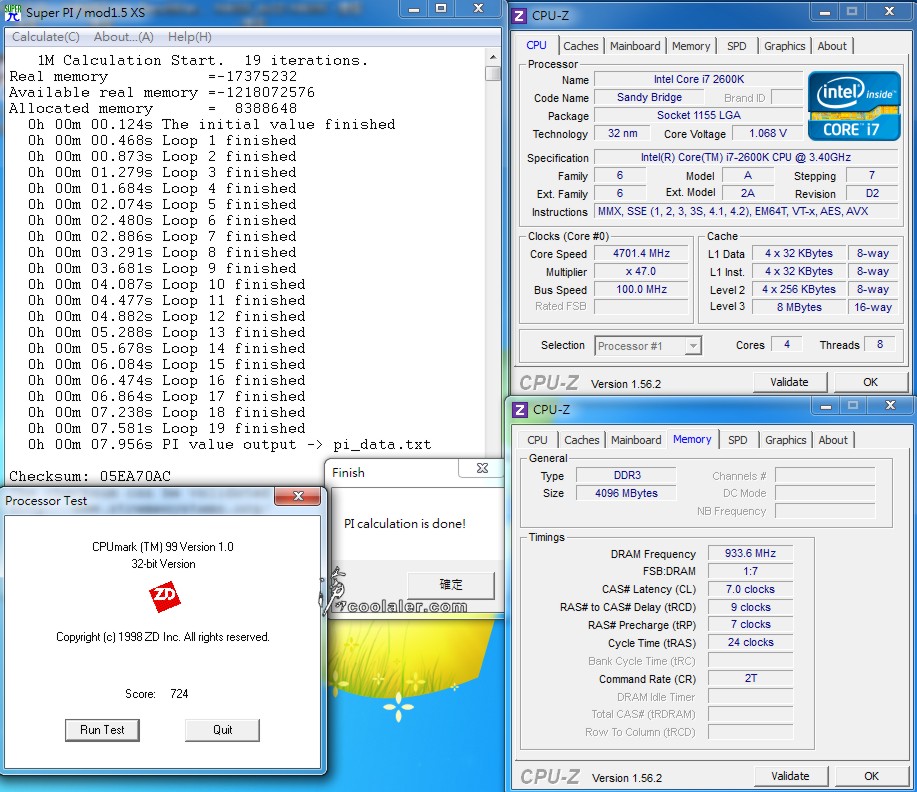Switch to SPD tab in top CPU-Z
The height and width of the screenshot is (792, 917).
point(736,46)
